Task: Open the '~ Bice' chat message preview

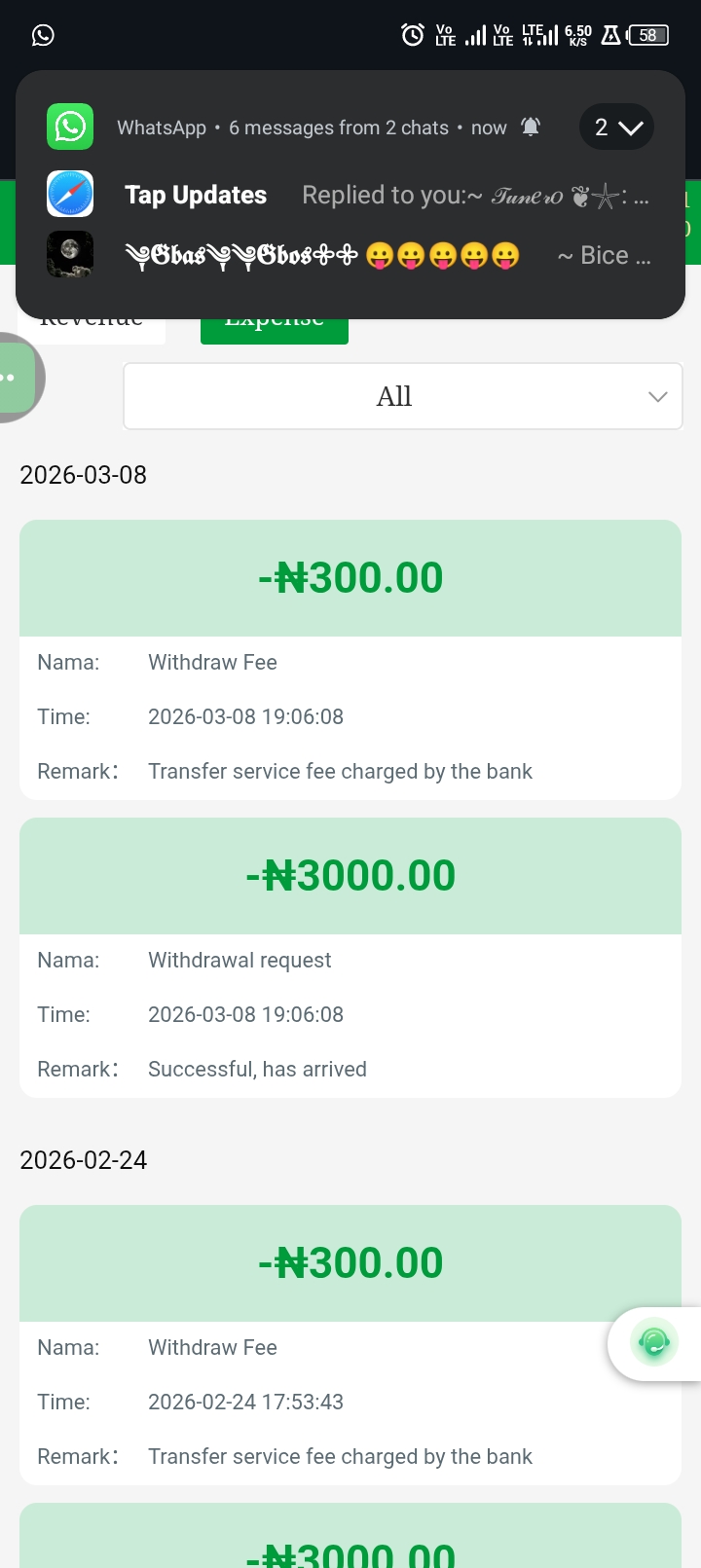Action: [x=603, y=256]
